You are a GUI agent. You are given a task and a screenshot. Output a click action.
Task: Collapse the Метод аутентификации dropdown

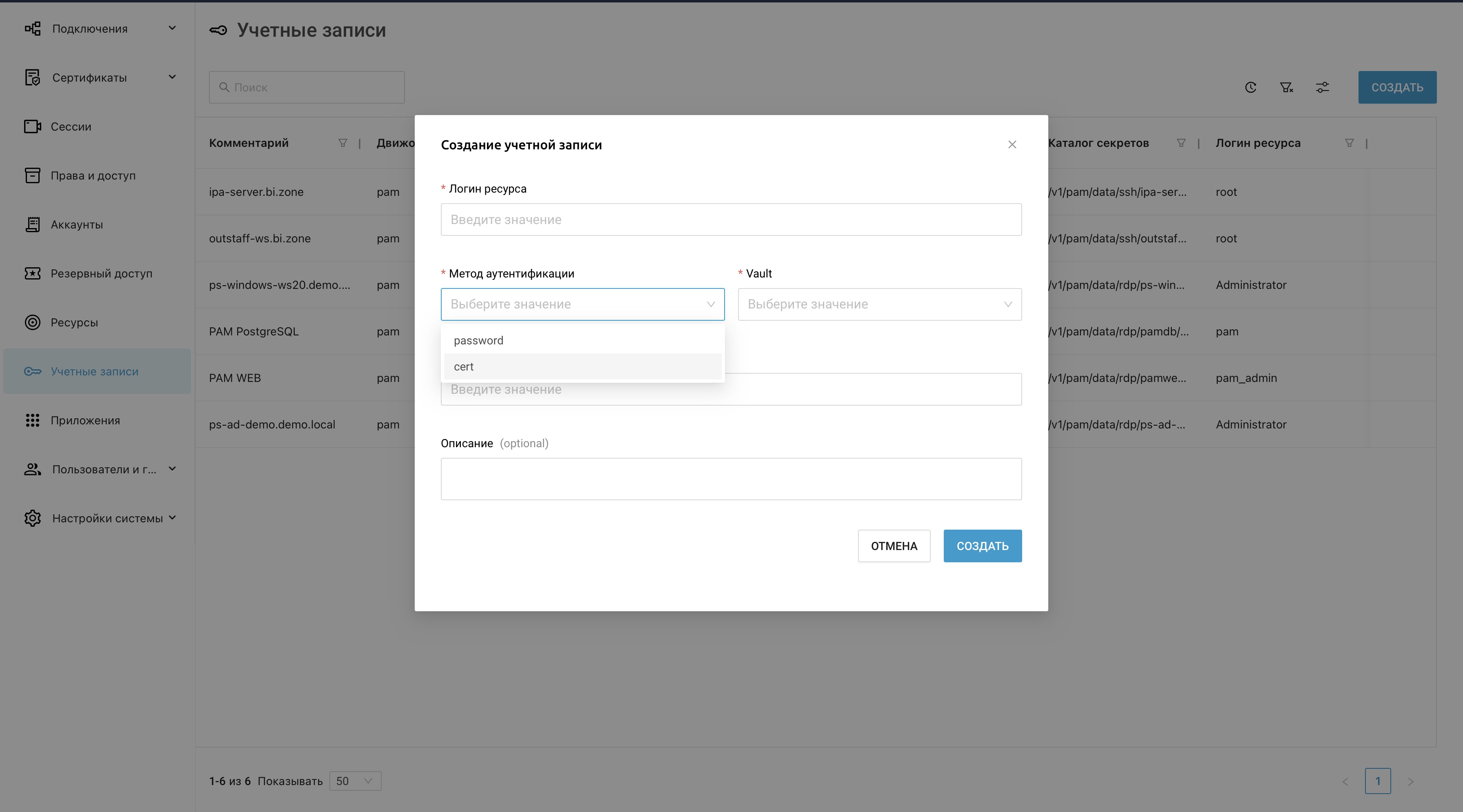711,304
